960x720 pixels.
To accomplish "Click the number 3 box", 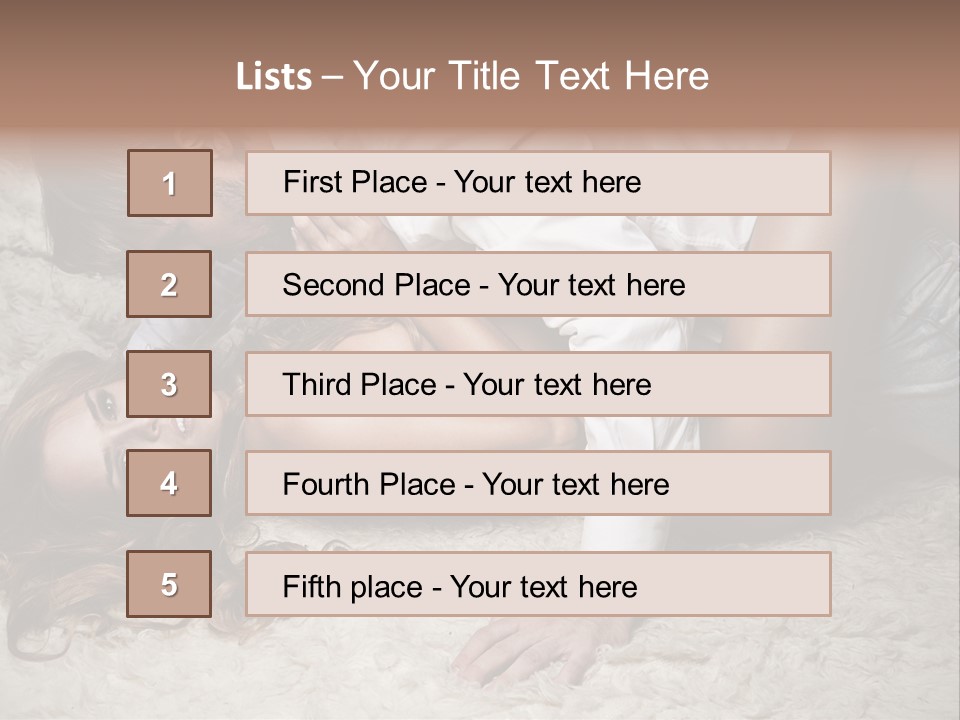I will [x=169, y=384].
